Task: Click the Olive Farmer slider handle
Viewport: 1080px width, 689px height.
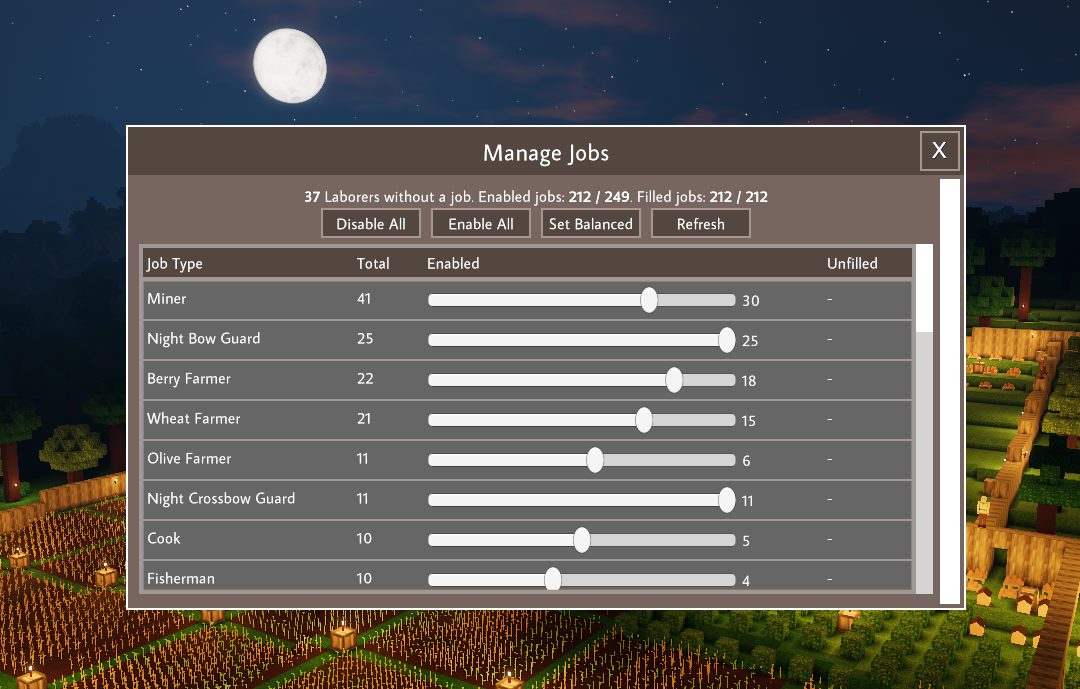Action: click(595, 460)
